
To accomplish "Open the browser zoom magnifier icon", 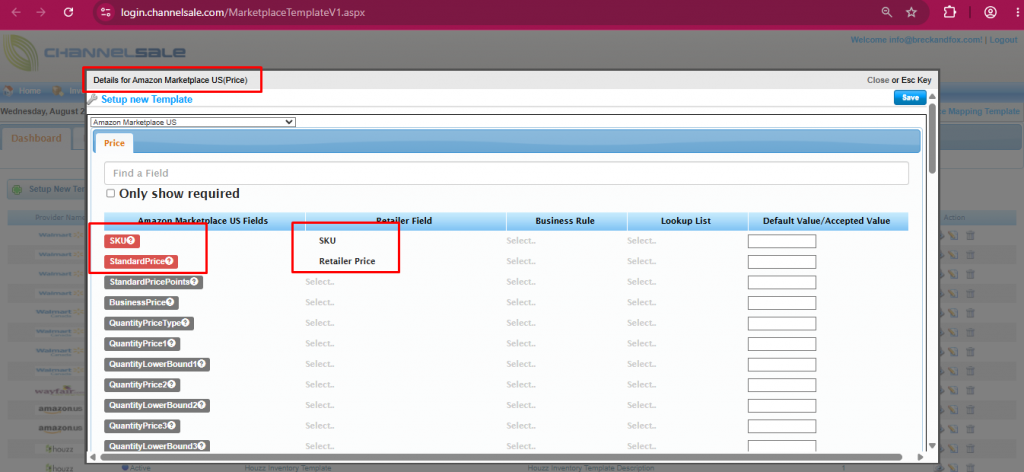I will [887, 12].
